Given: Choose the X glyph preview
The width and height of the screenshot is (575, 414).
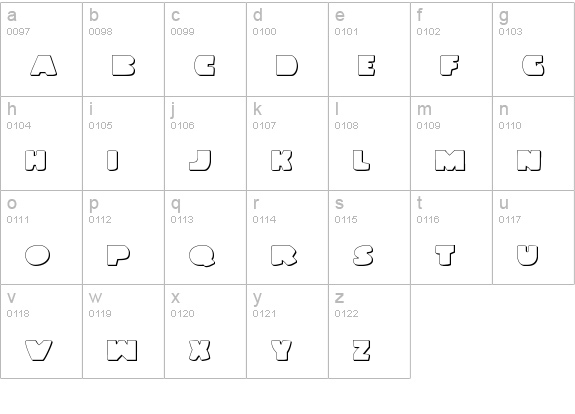Looking at the screenshot, I should 200,350.
